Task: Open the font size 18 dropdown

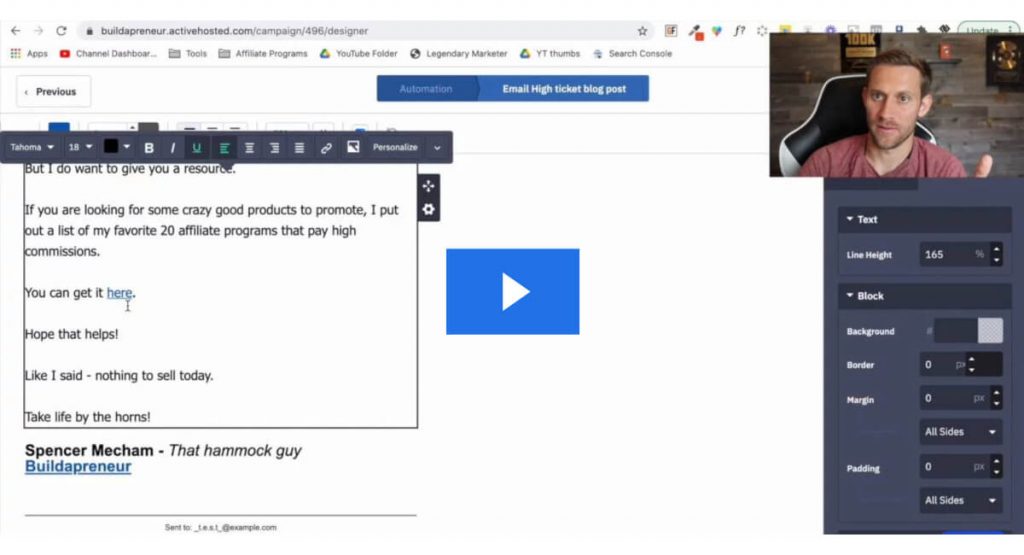Action: 80,147
